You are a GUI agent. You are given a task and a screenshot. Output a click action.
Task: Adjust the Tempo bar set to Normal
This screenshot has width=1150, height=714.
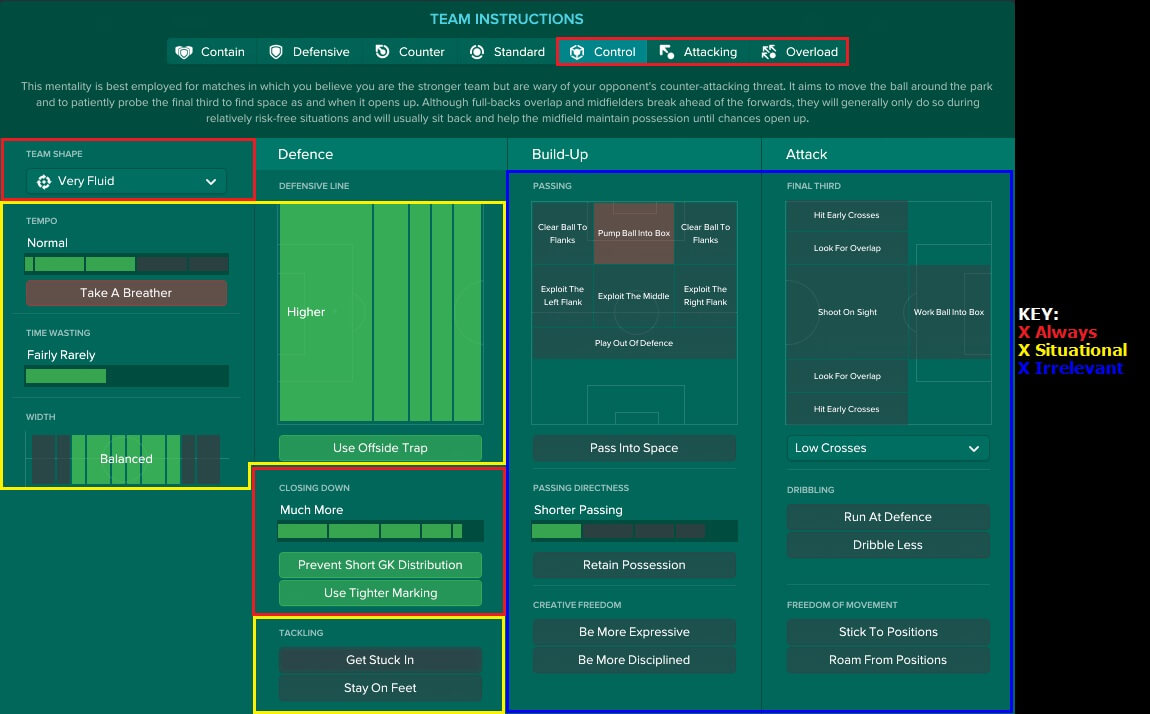pyautogui.click(x=126, y=264)
